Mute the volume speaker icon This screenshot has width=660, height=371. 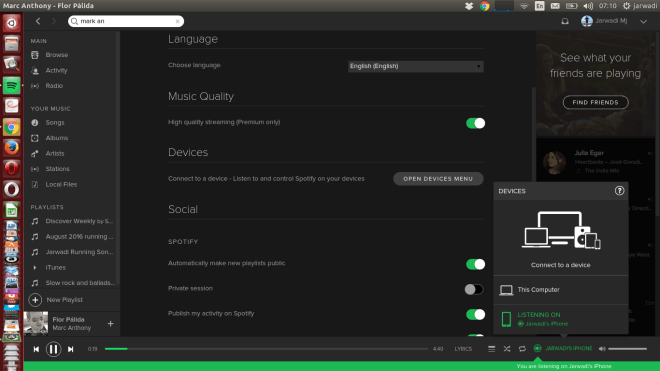(x=602, y=349)
